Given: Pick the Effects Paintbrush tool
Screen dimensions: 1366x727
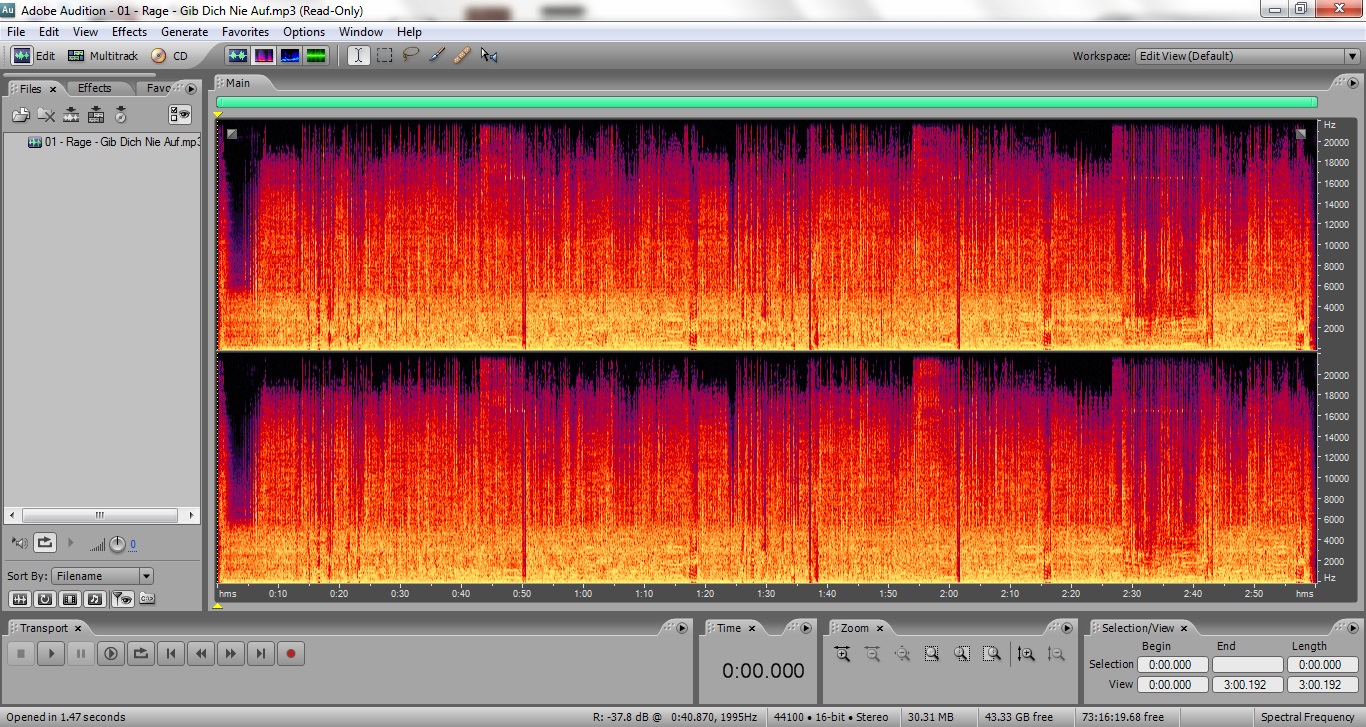Looking at the screenshot, I should point(436,56).
